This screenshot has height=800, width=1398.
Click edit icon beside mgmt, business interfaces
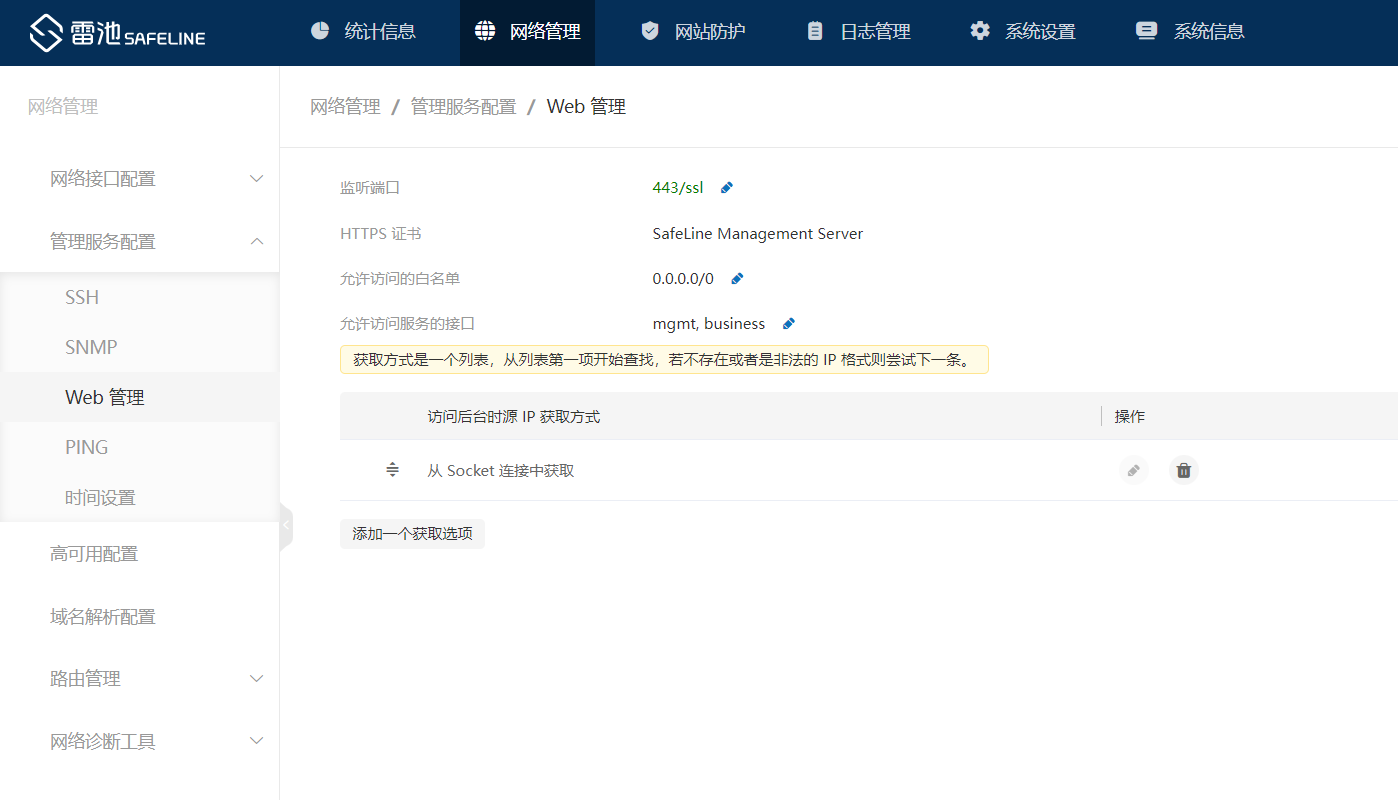point(788,324)
